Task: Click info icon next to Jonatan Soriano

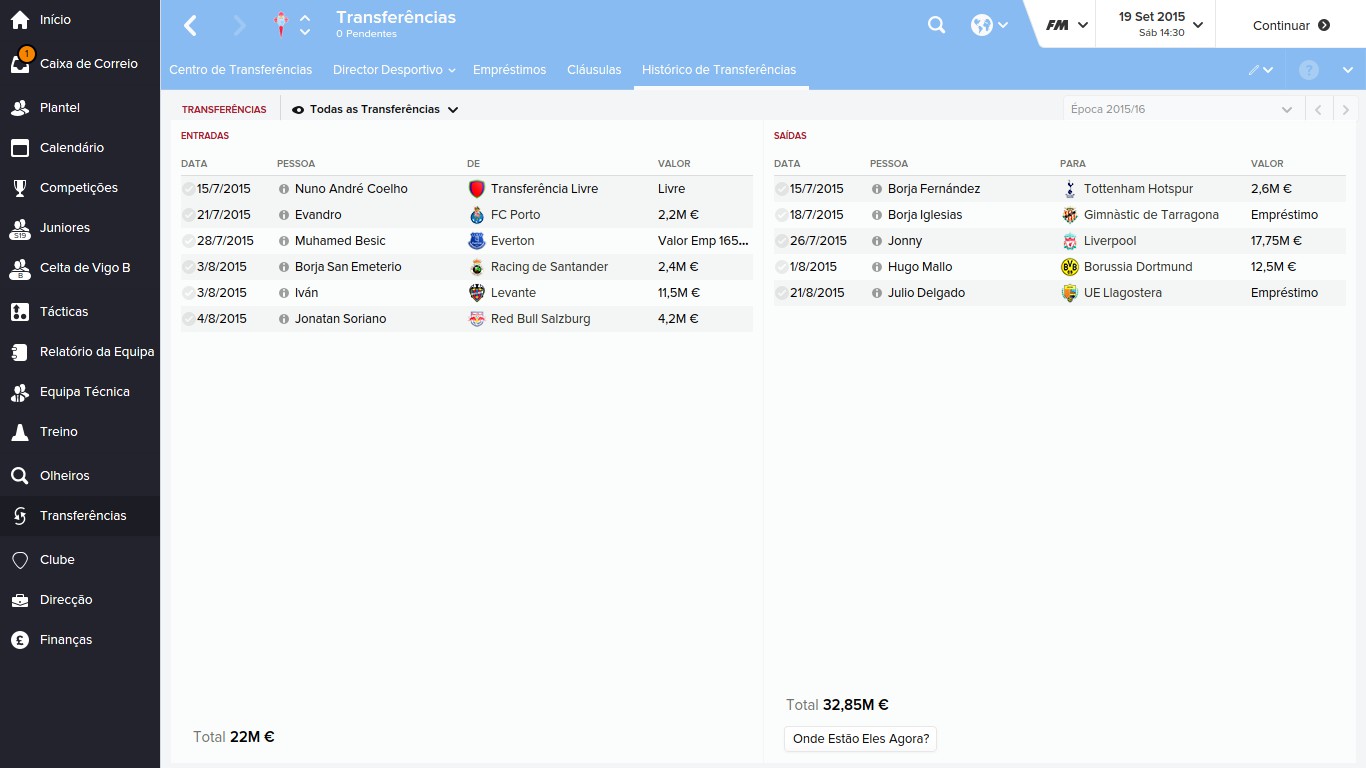Action: (284, 319)
